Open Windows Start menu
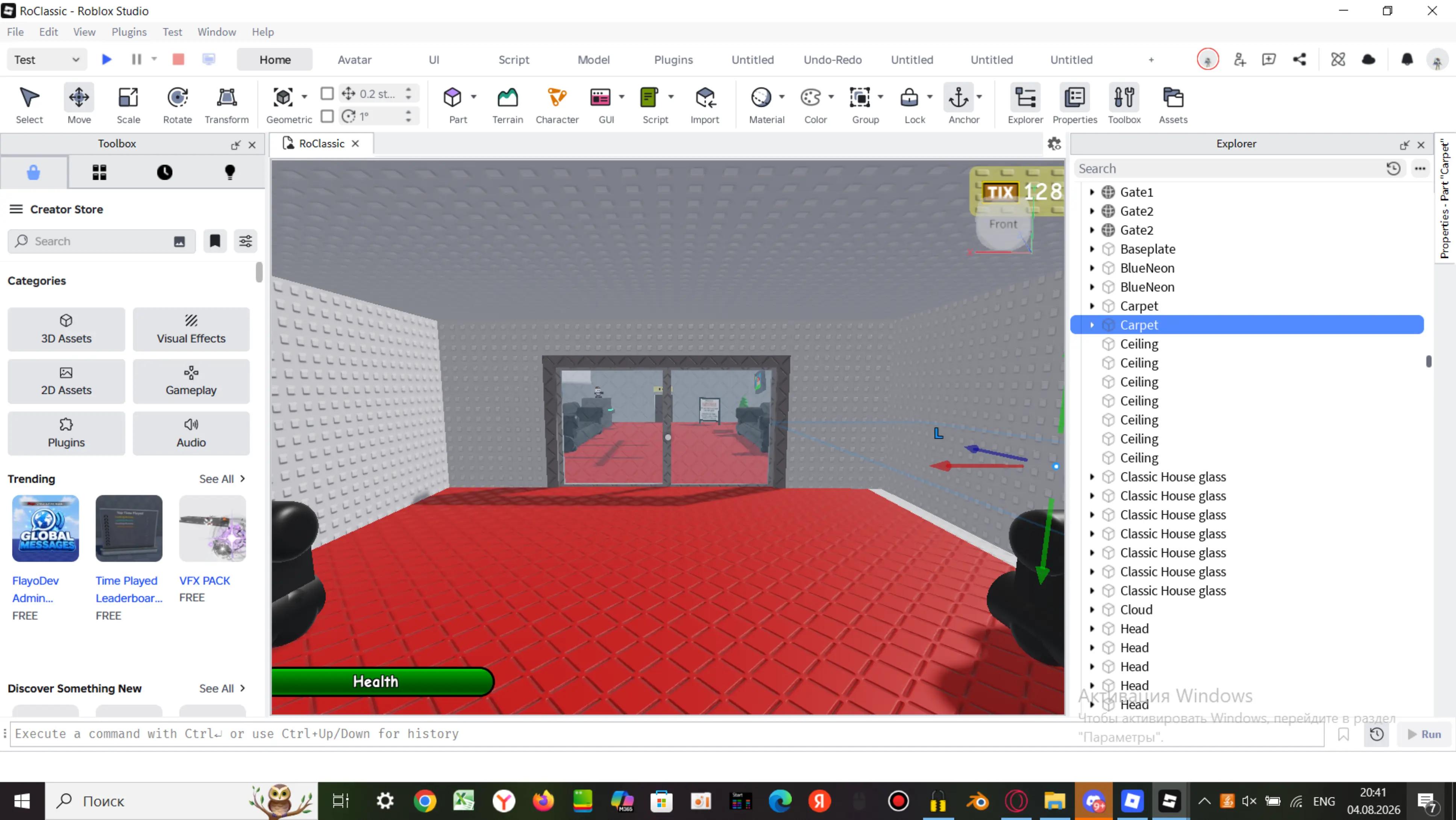The height and width of the screenshot is (820, 1456). [x=22, y=801]
